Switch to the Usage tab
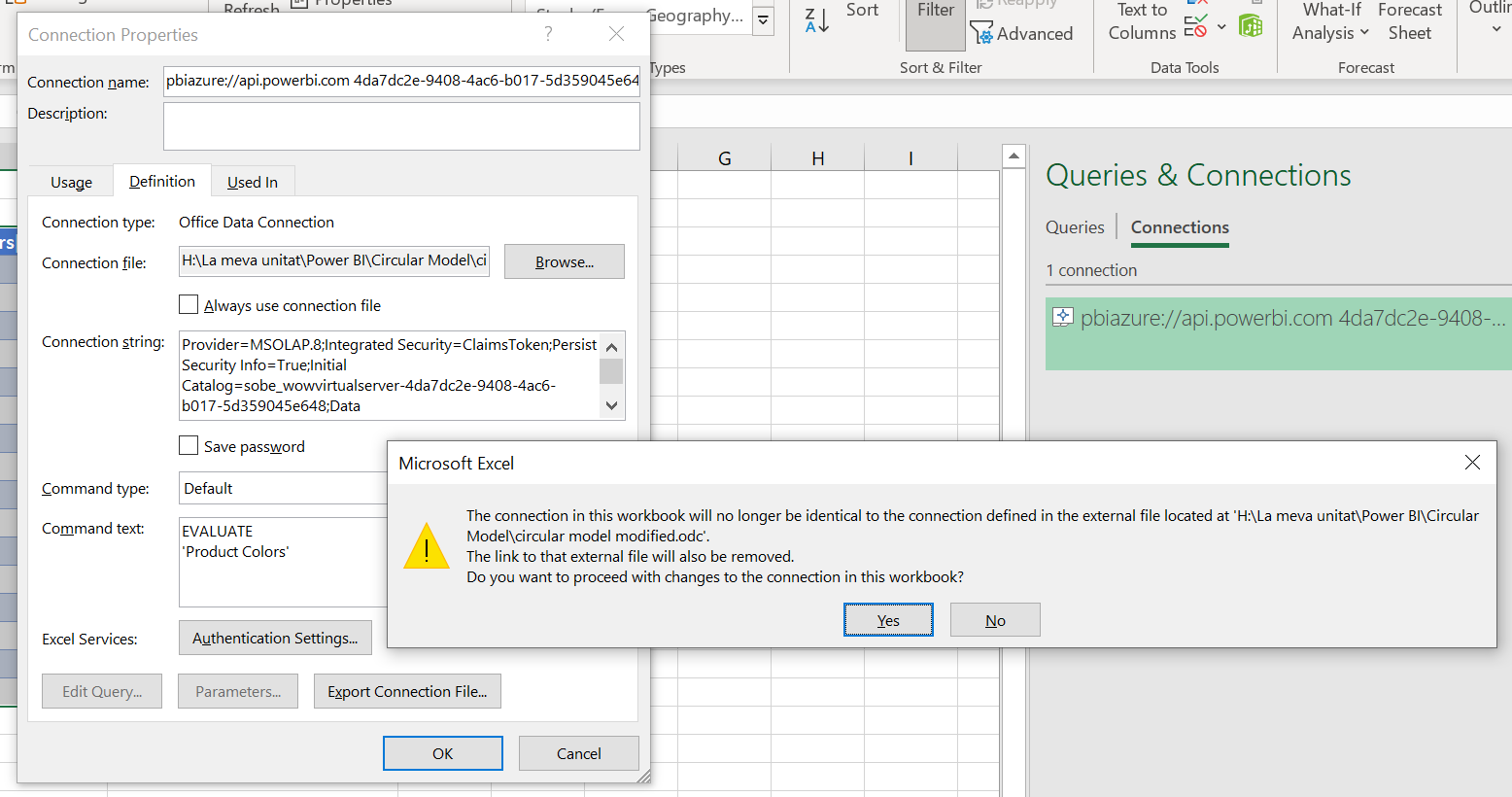The image size is (1512, 797). coord(71,183)
